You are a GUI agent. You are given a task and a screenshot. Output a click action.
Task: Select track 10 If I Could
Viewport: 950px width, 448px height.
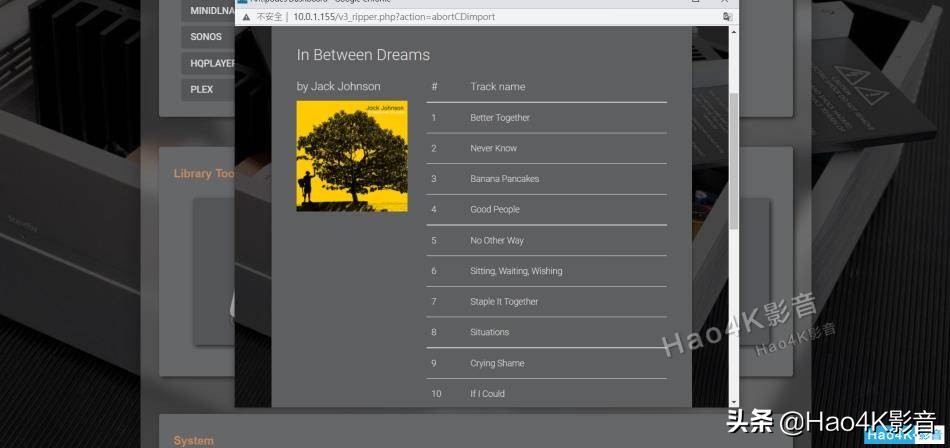coord(546,393)
